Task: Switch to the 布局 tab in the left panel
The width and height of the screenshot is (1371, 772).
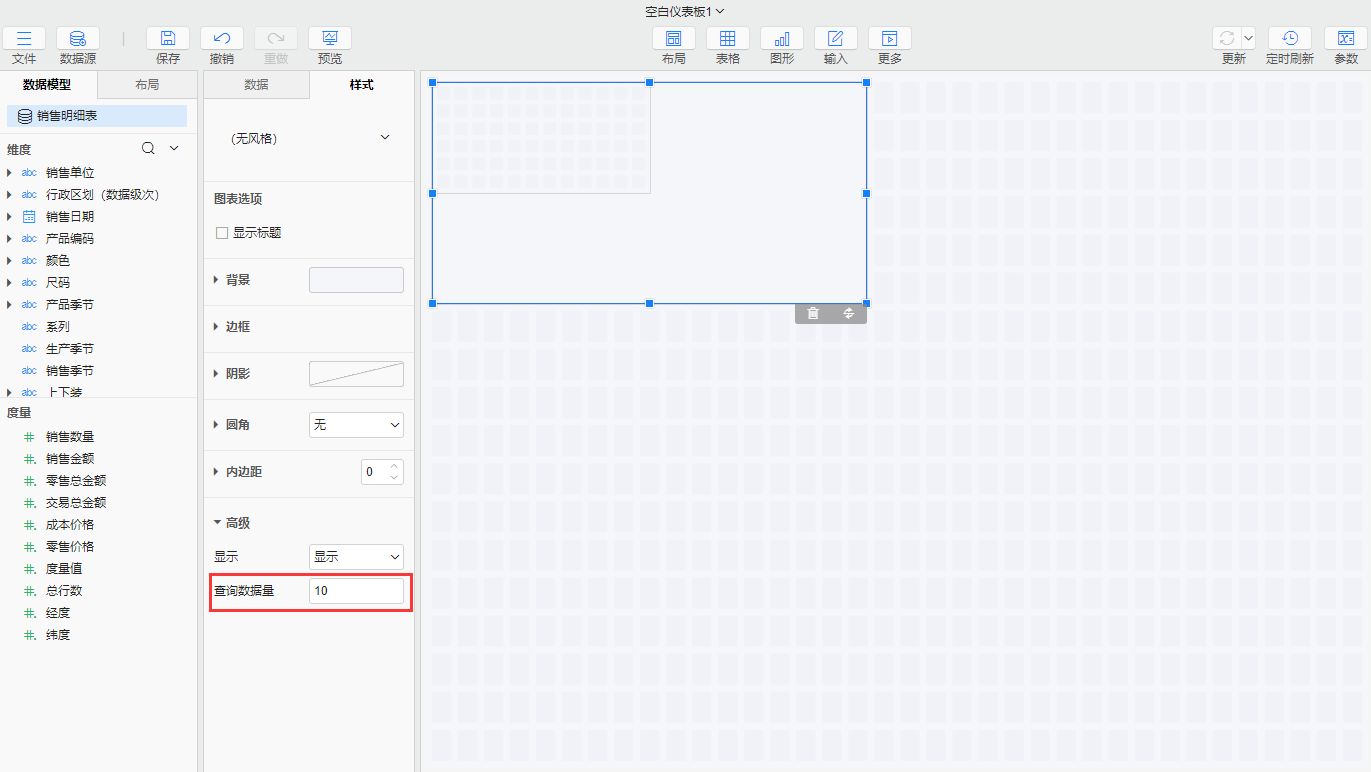Action: [x=147, y=85]
